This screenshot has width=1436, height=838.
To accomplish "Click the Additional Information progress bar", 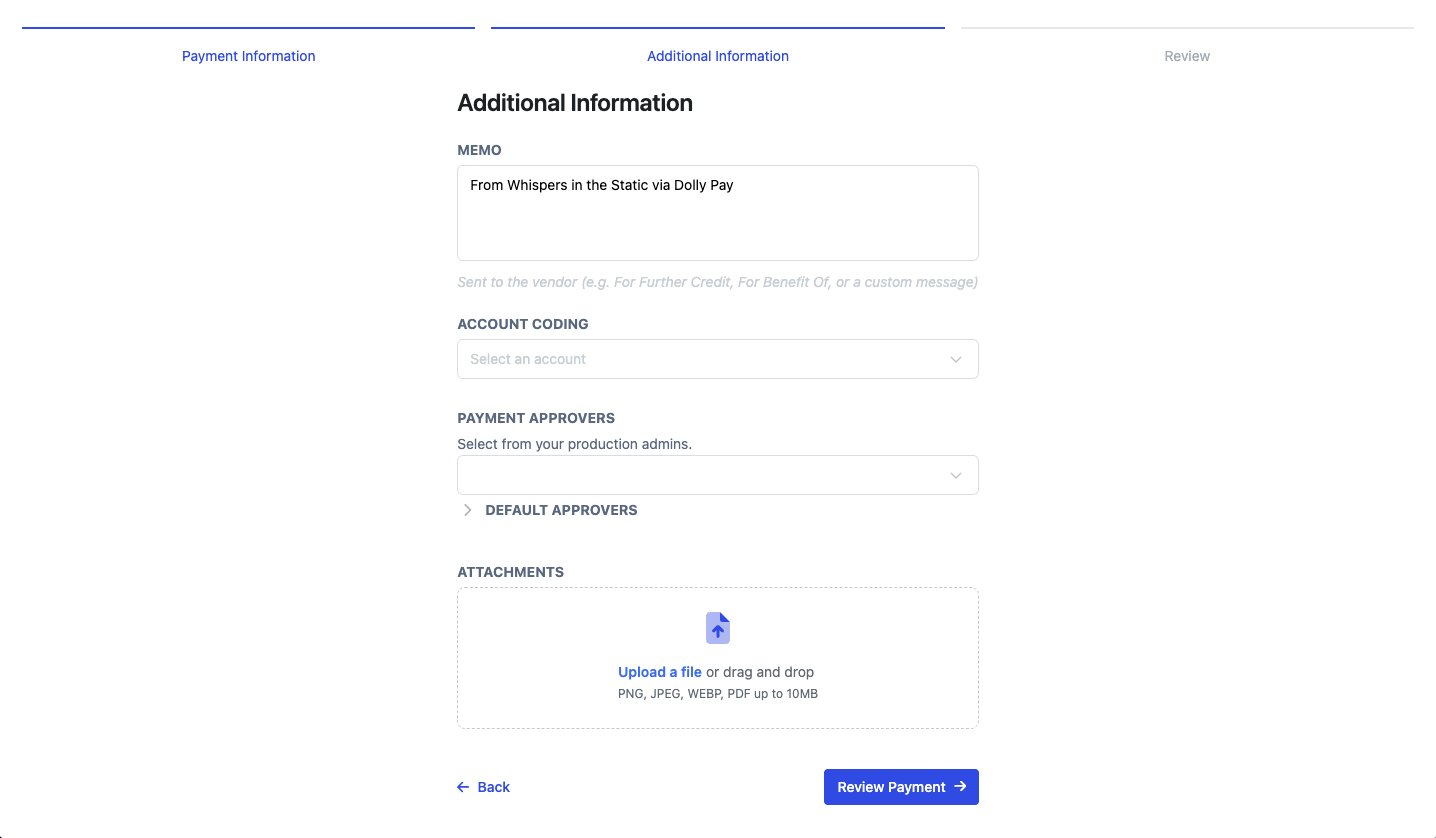I will pos(717,28).
